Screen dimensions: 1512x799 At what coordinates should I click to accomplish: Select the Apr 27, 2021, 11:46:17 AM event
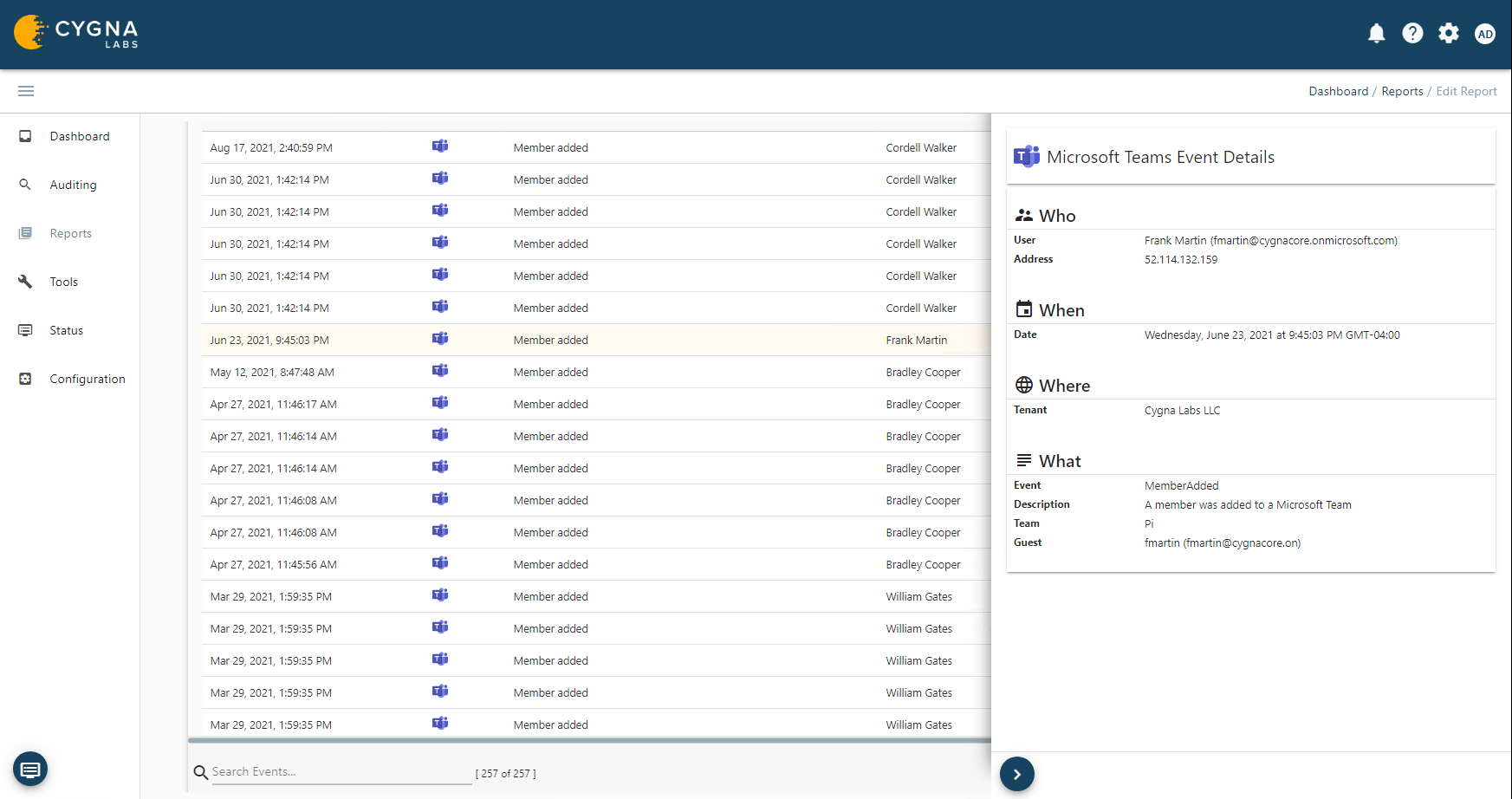coord(596,404)
